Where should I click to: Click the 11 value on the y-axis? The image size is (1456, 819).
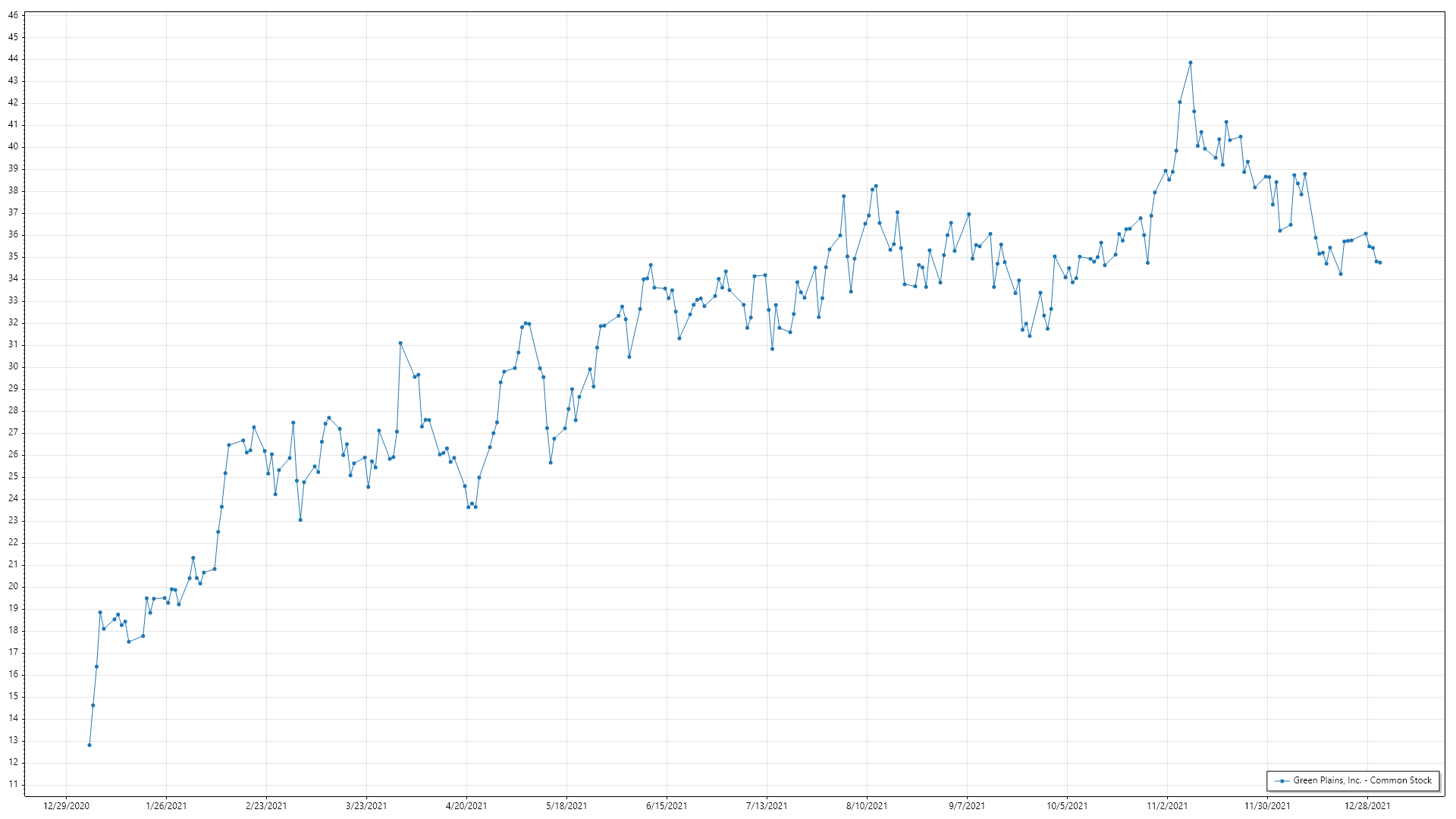pos(13,785)
